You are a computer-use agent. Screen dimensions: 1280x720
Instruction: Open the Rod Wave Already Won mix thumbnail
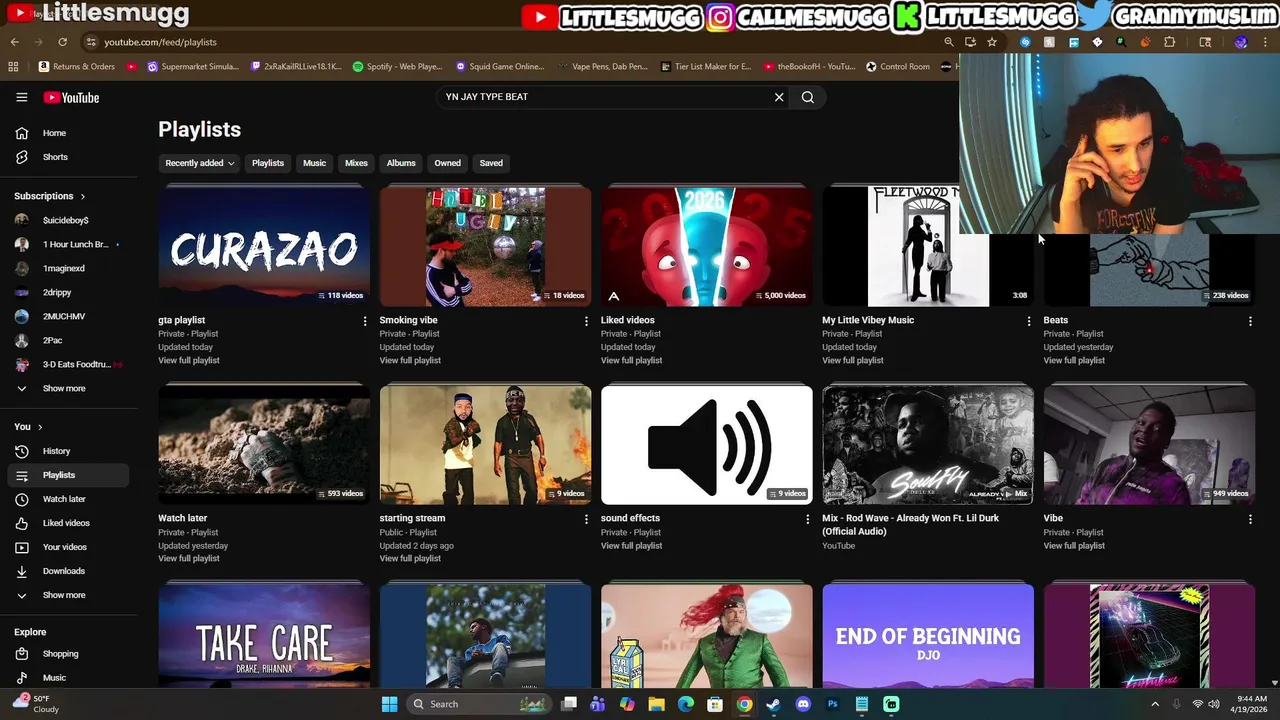tap(928, 444)
